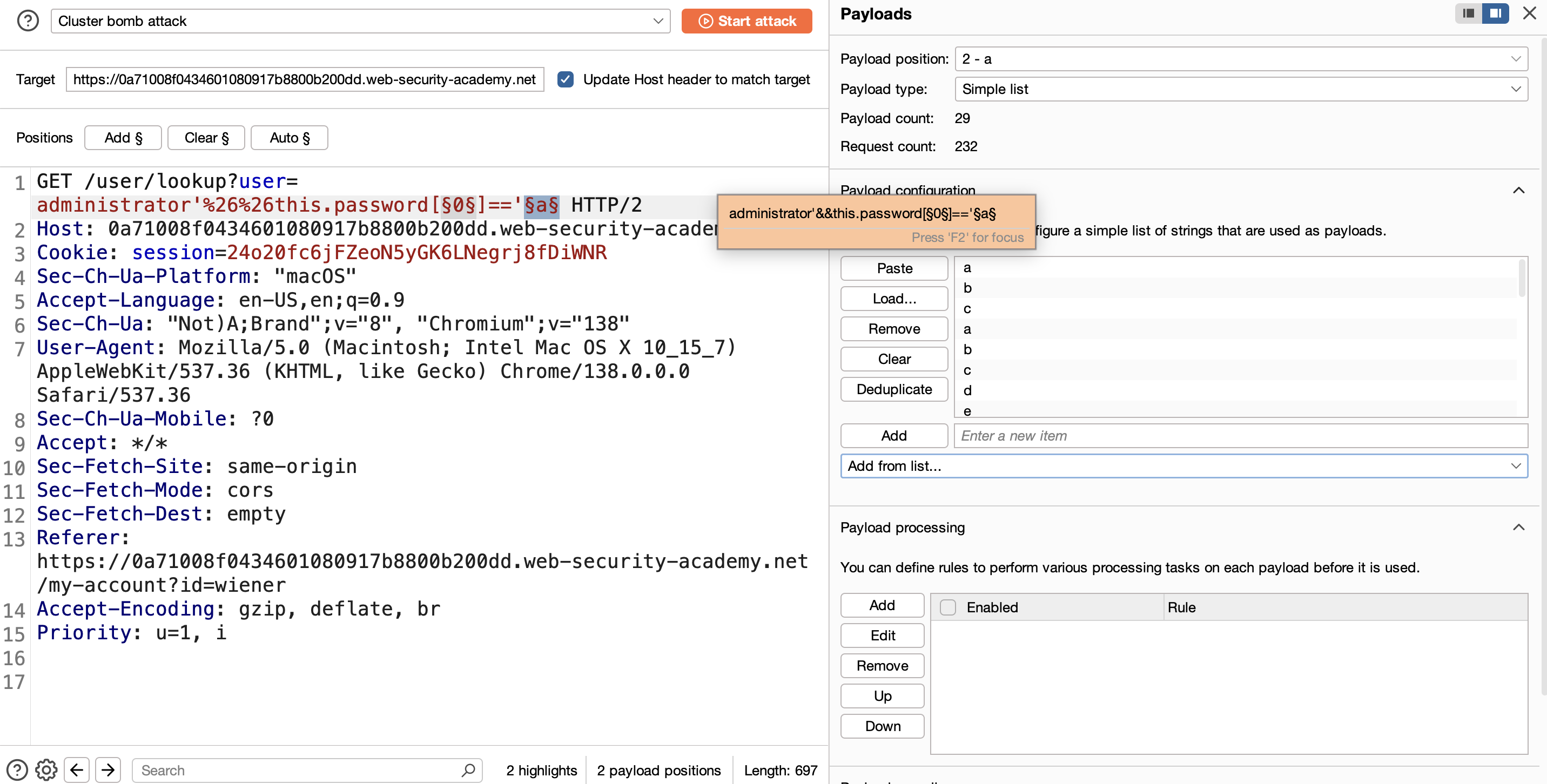Open the Cluster bomb attack type dropdown
Viewport: 1547px width, 784px height.
[360, 21]
